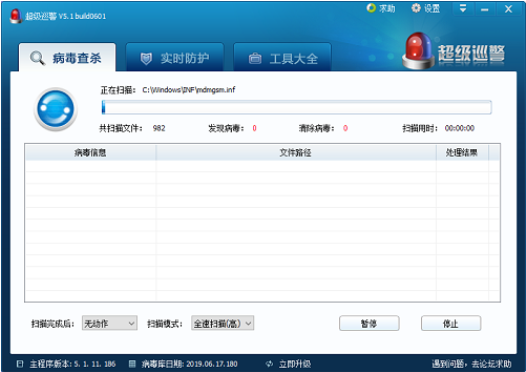This screenshot has height=372, width=526.
Task: Open the title bar dropdown menu arrow icon
Action: coord(463,9)
